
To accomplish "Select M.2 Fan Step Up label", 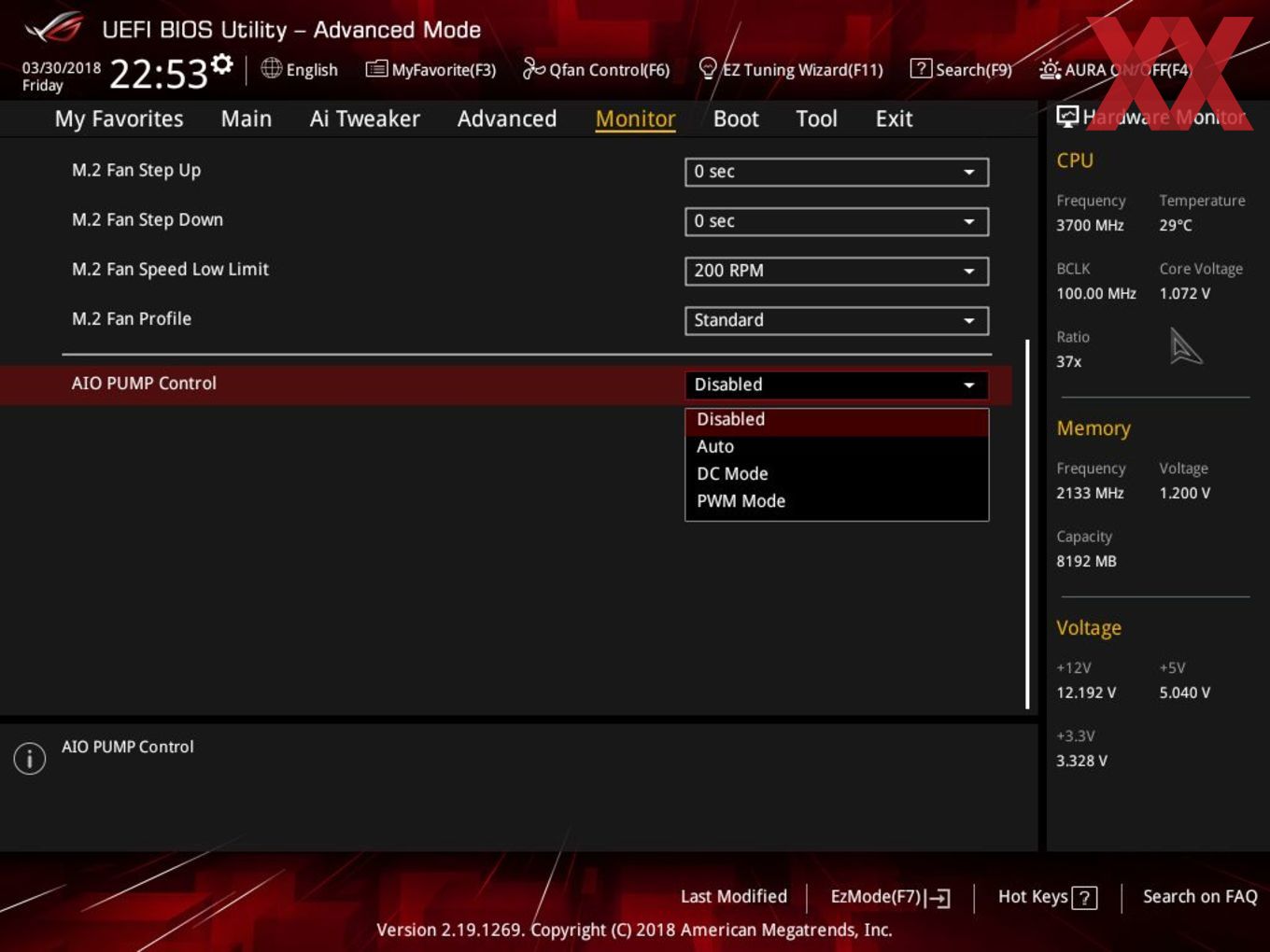I will point(136,171).
